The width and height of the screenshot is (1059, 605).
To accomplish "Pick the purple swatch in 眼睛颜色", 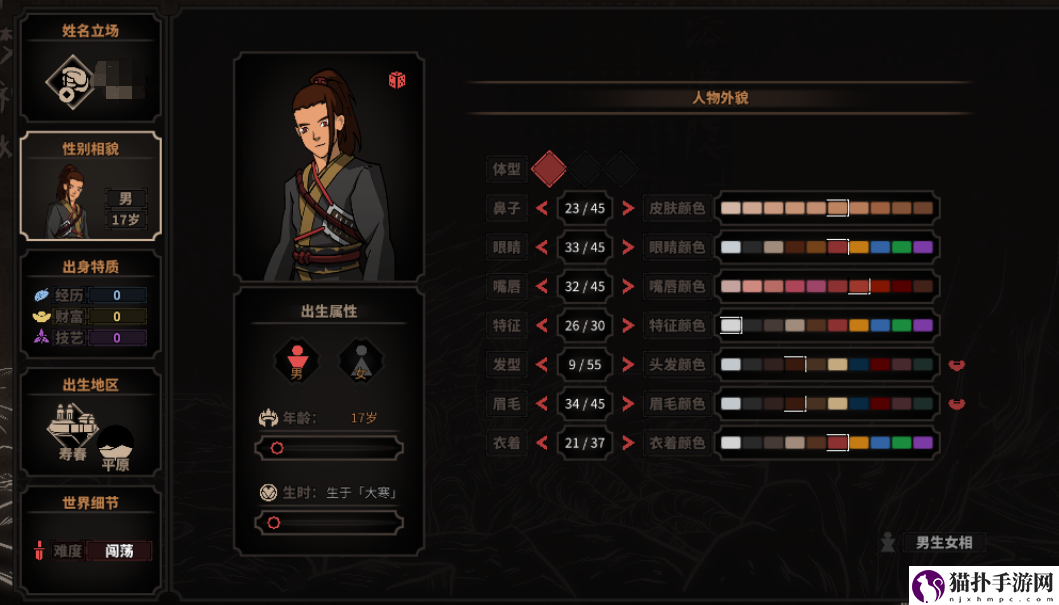I will pos(923,247).
